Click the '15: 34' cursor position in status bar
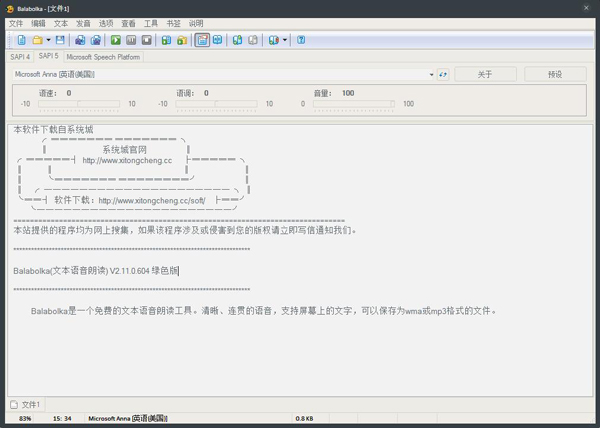Screen dimensions: 600x428 point(62,418)
